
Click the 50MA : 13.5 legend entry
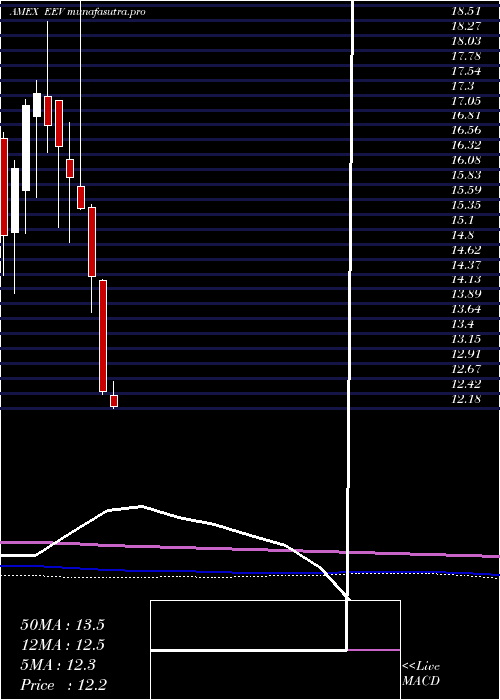pos(62,625)
